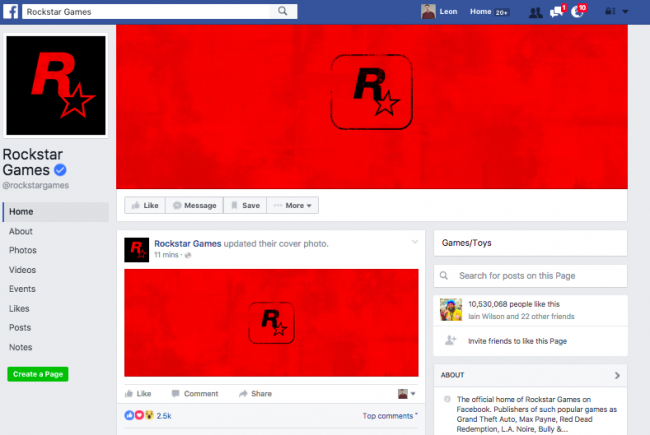Click the info icon beside the about description
Screen dimensions: 650x435
(x=447, y=399)
